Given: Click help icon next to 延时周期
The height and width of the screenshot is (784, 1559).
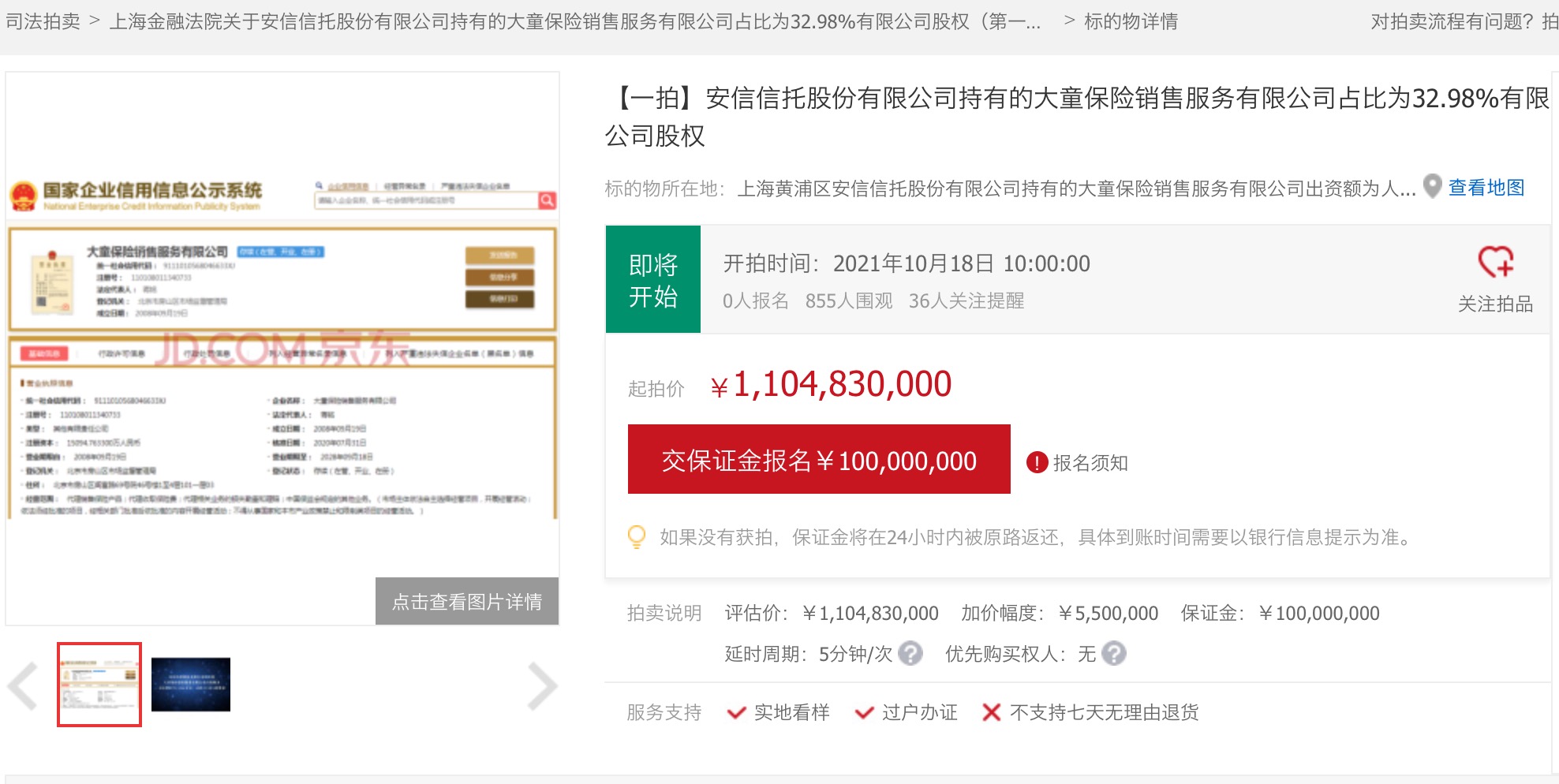Looking at the screenshot, I should [910, 654].
